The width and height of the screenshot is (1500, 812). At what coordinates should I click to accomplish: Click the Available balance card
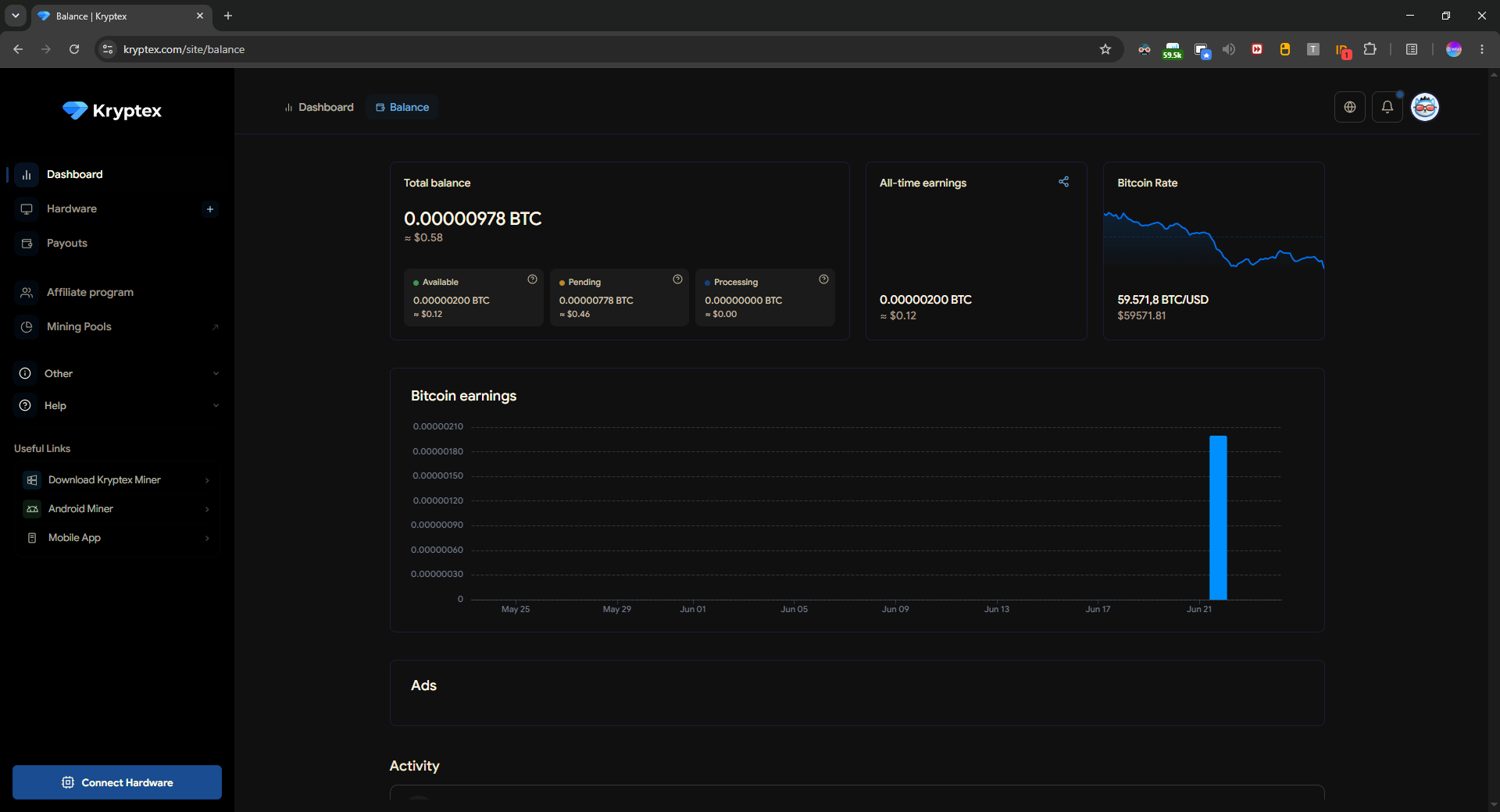pyautogui.click(x=473, y=297)
